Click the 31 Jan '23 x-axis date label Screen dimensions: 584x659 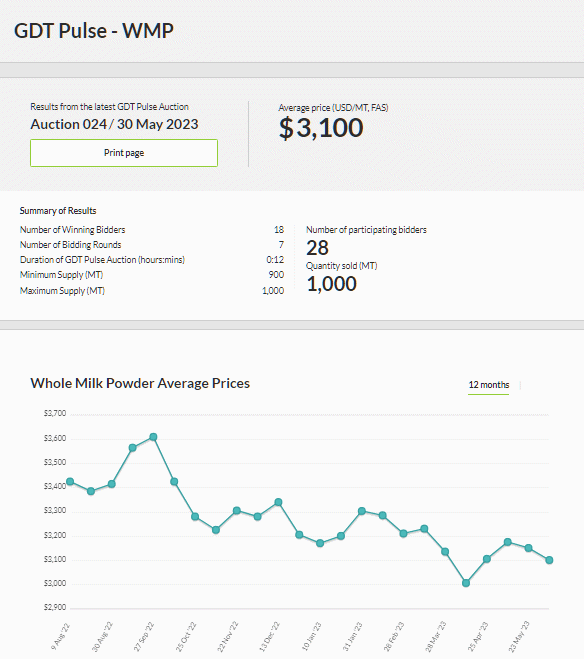pyautogui.click(x=352, y=637)
